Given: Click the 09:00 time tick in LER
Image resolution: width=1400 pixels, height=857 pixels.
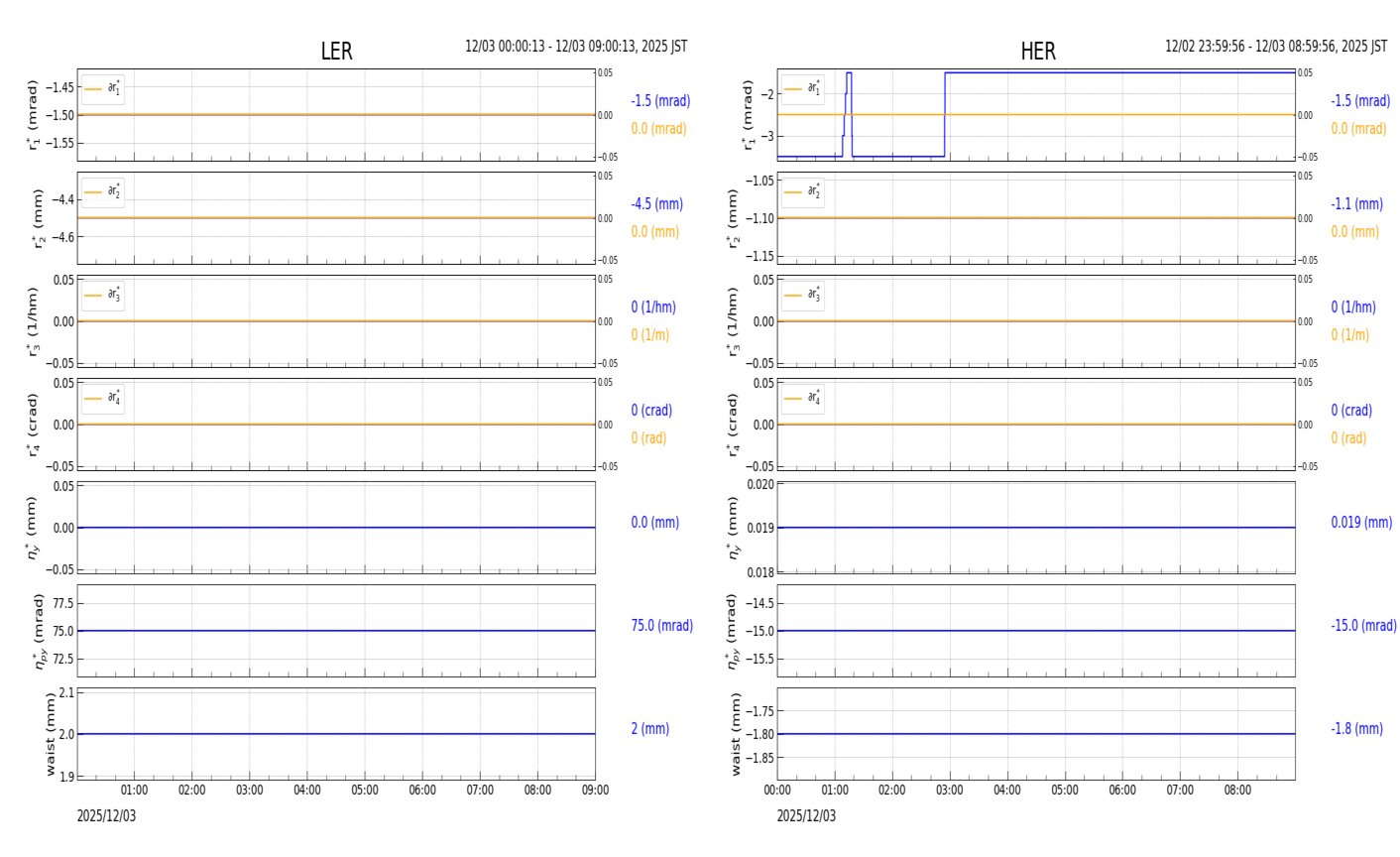Looking at the screenshot, I should (595, 791).
